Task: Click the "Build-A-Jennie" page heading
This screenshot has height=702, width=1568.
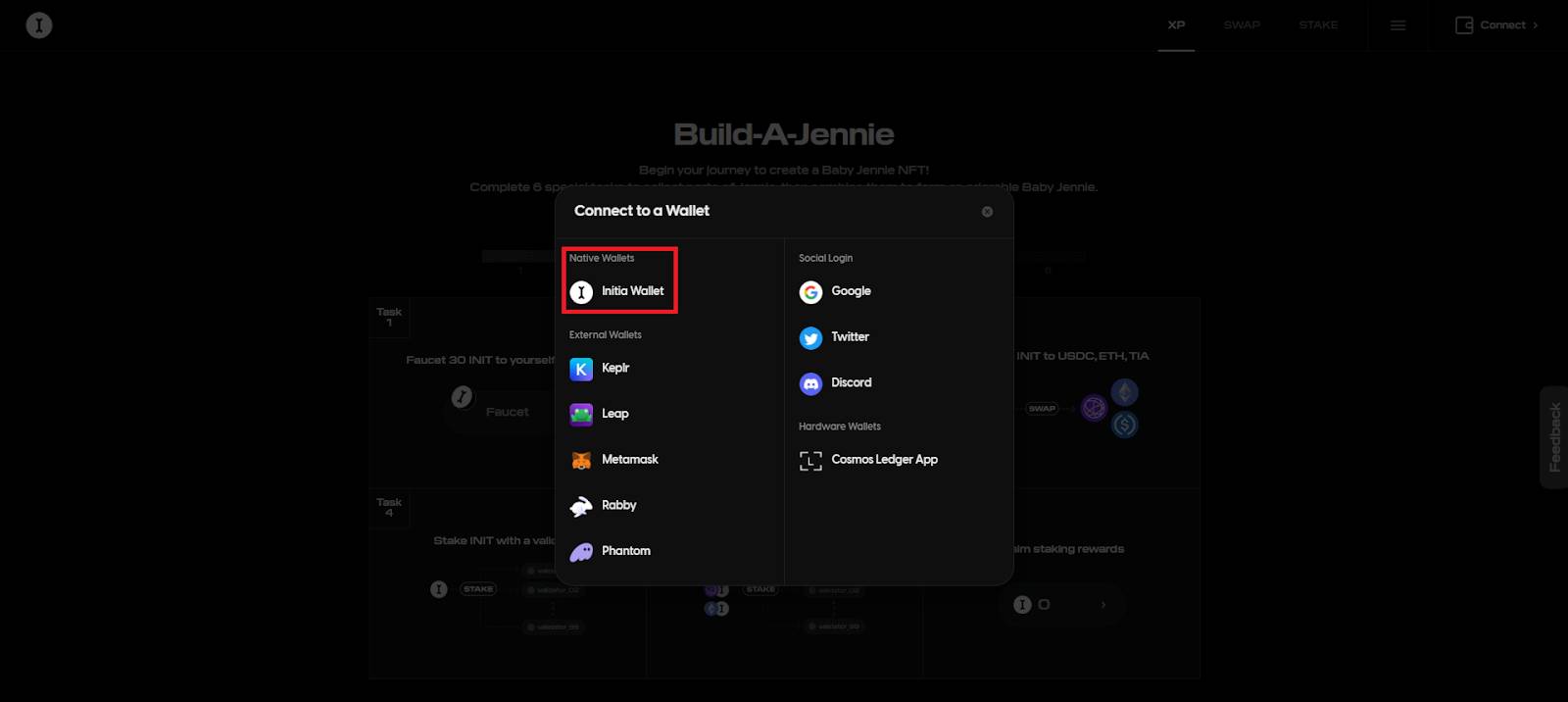Action: pyautogui.click(x=784, y=134)
